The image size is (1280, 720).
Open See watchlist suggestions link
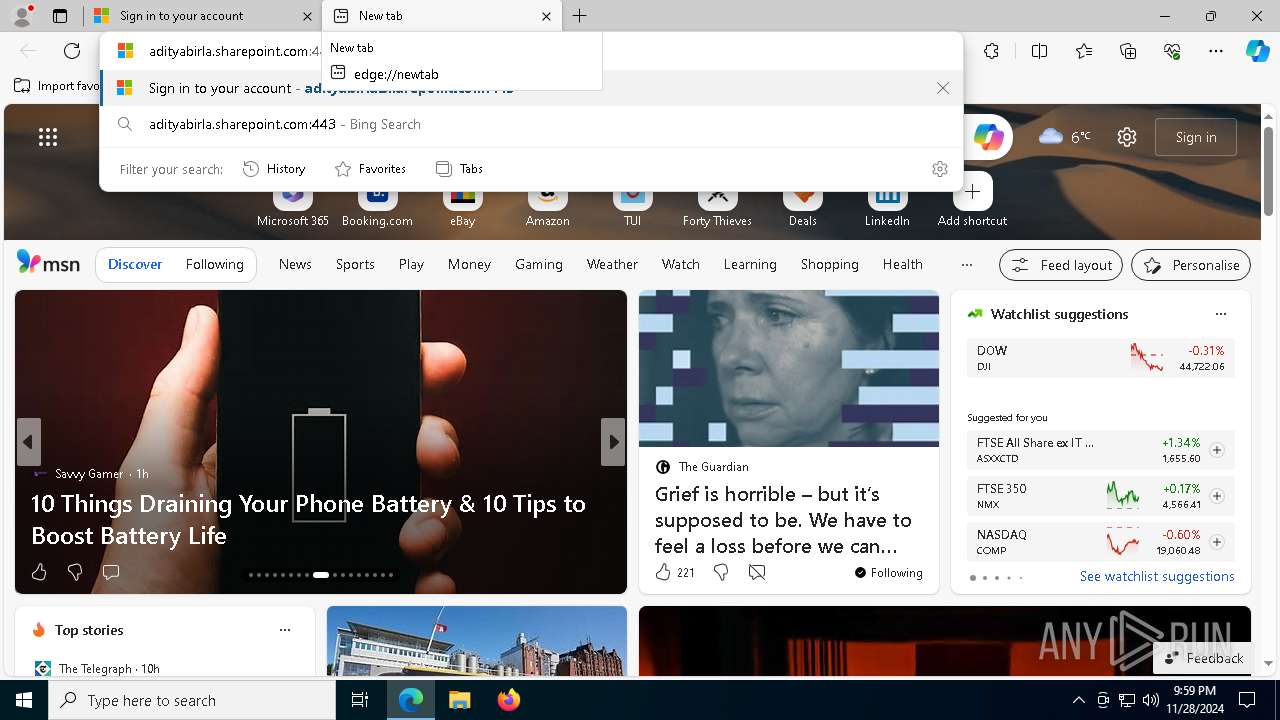coord(1157,576)
